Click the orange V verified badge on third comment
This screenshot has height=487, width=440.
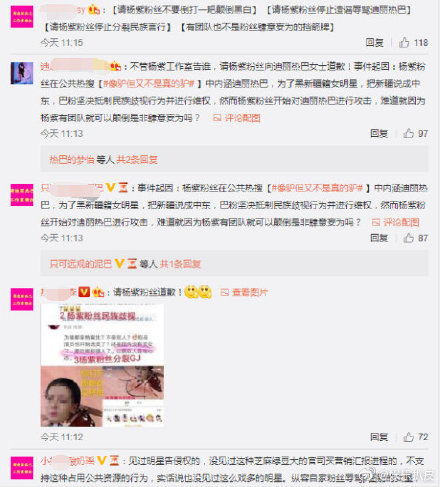[110, 188]
